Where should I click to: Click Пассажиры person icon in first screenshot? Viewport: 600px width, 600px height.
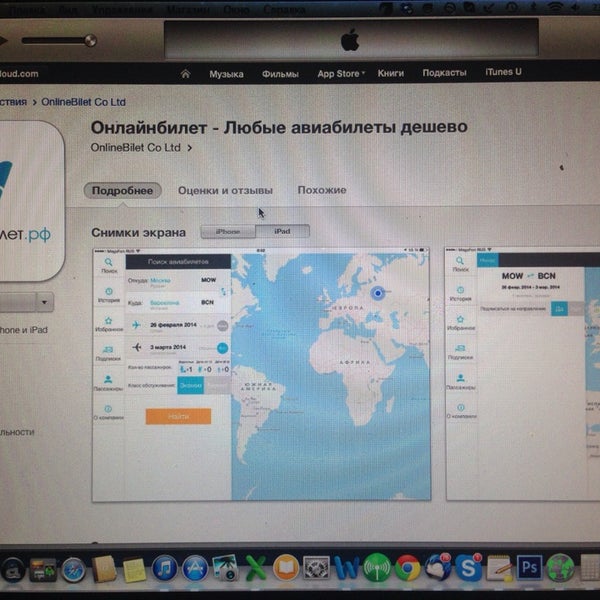point(108,379)
